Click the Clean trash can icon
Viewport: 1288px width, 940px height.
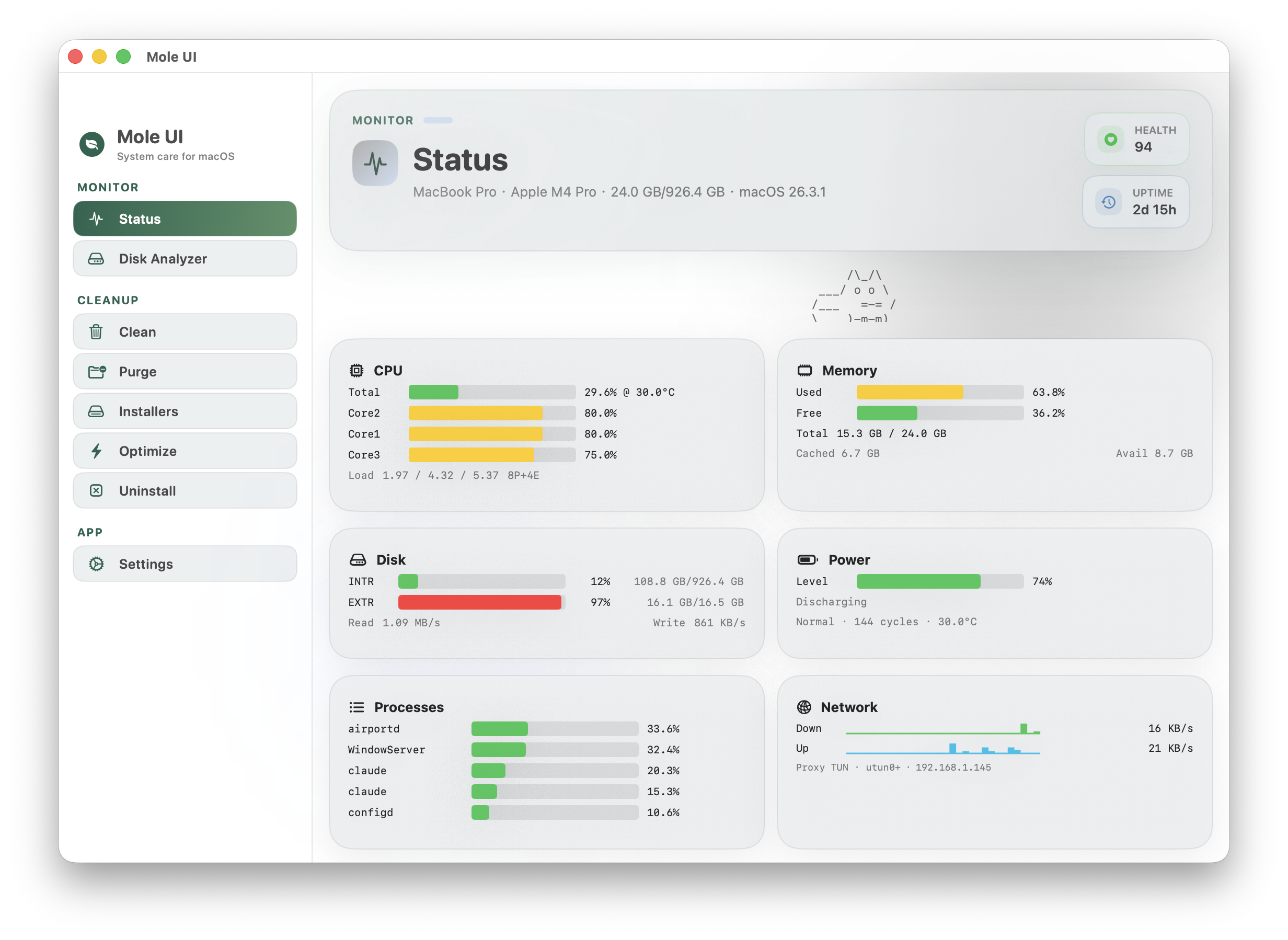[96, 332]
